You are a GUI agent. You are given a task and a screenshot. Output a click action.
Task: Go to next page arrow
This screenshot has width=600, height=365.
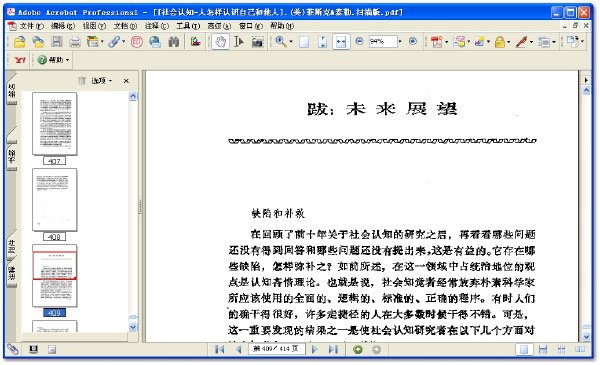tap(315, 349)
